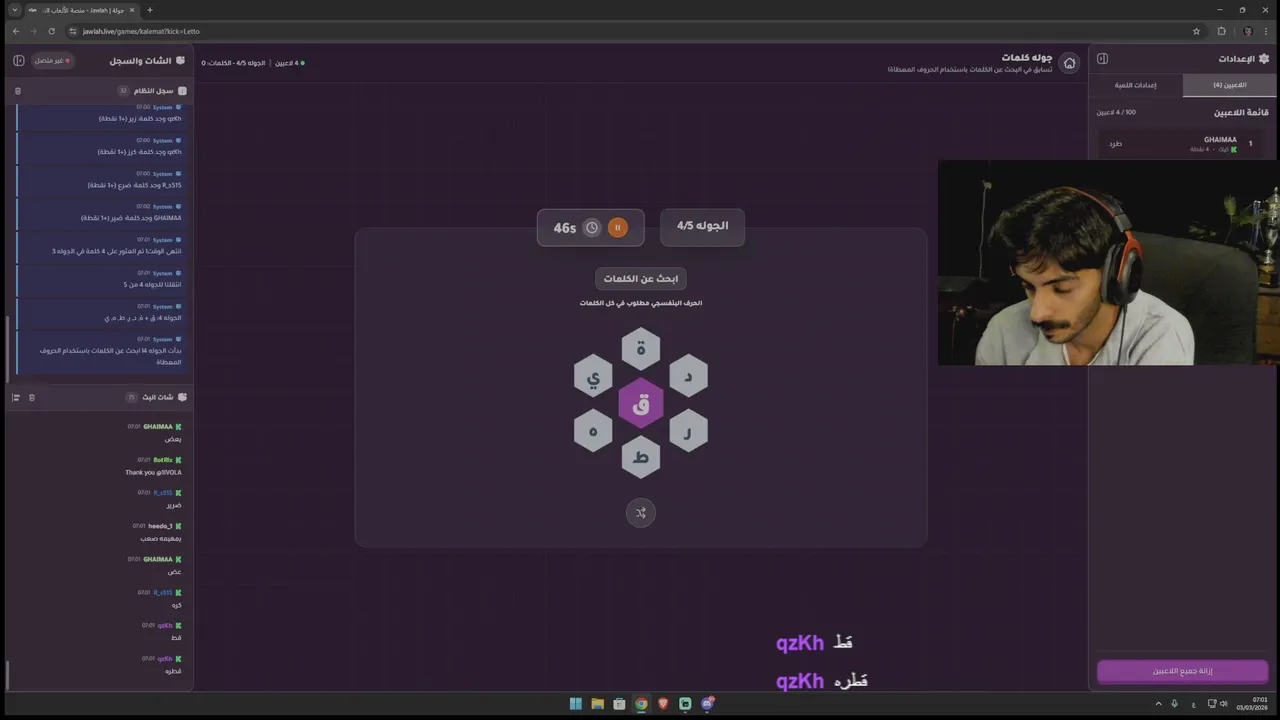Open File Explorer from taskbar
The height and width of the screenshot is (720, 1280).
coord(598,704)
